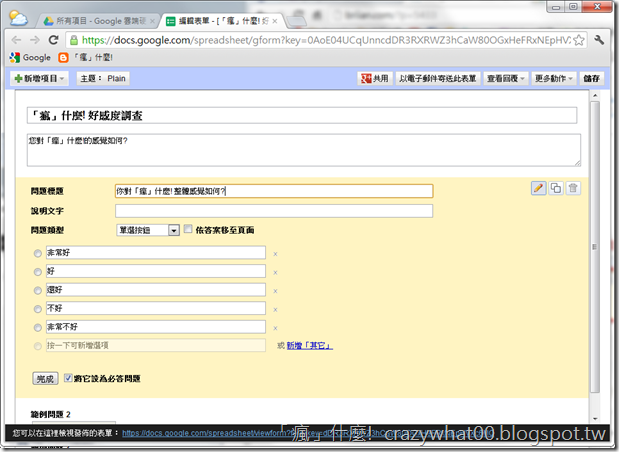Click the duplicate question icon
619x452 pixels.
(556, 188)
